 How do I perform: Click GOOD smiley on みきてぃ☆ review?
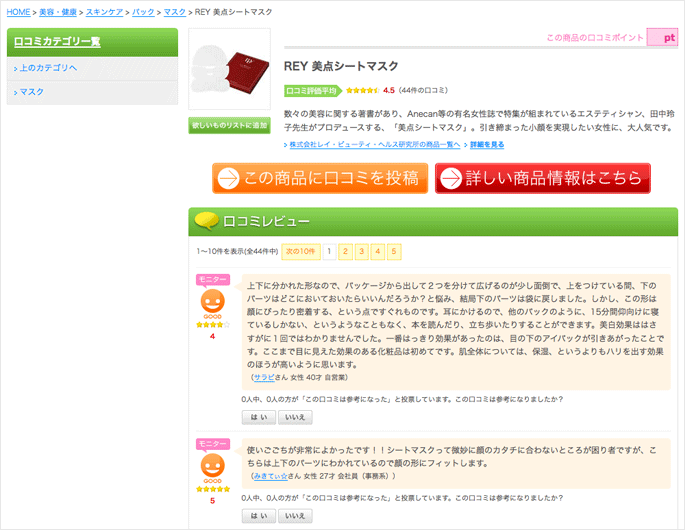(213, 468)
